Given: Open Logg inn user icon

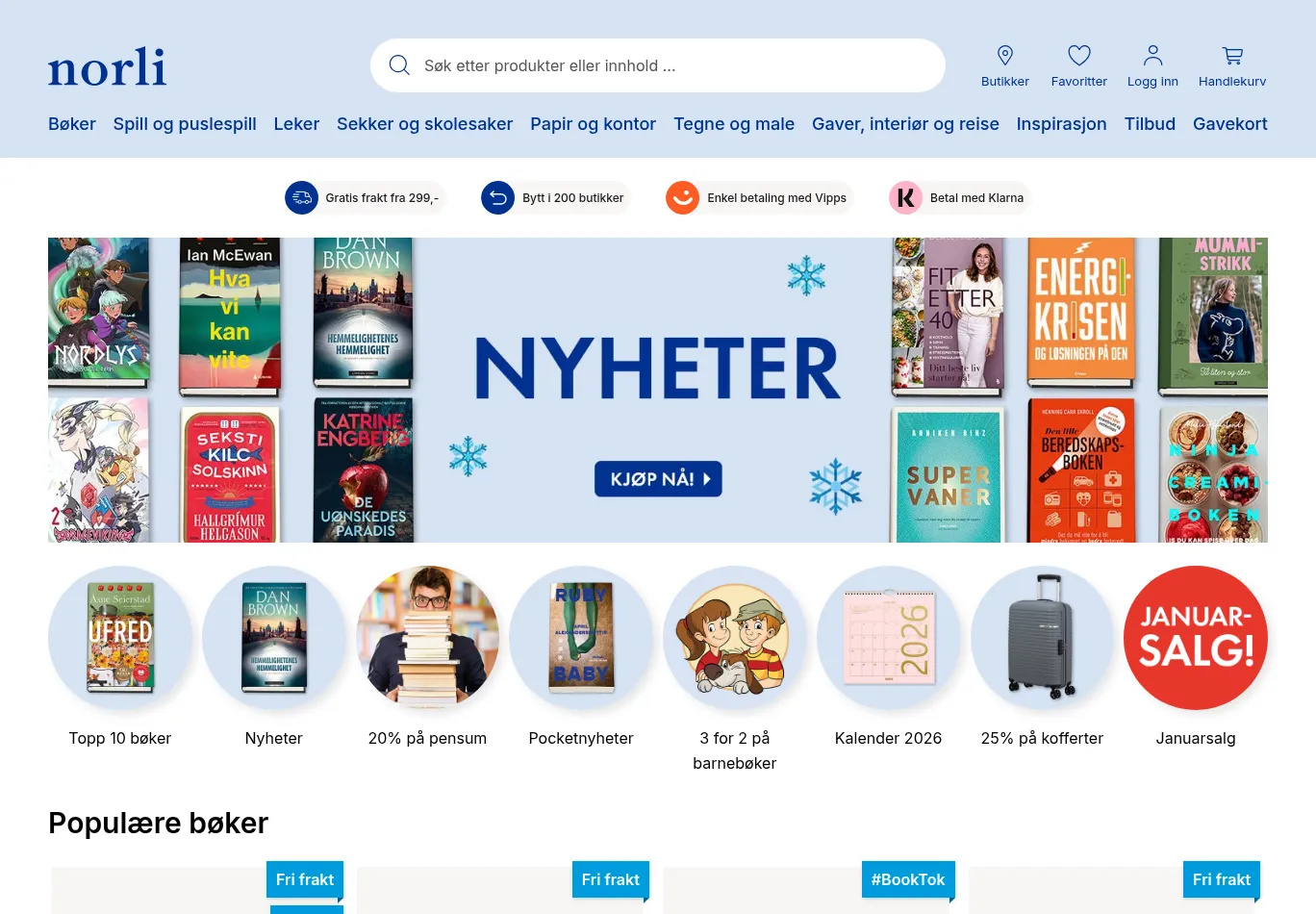Looking at the screenshot, I should tap(1152, 55).
